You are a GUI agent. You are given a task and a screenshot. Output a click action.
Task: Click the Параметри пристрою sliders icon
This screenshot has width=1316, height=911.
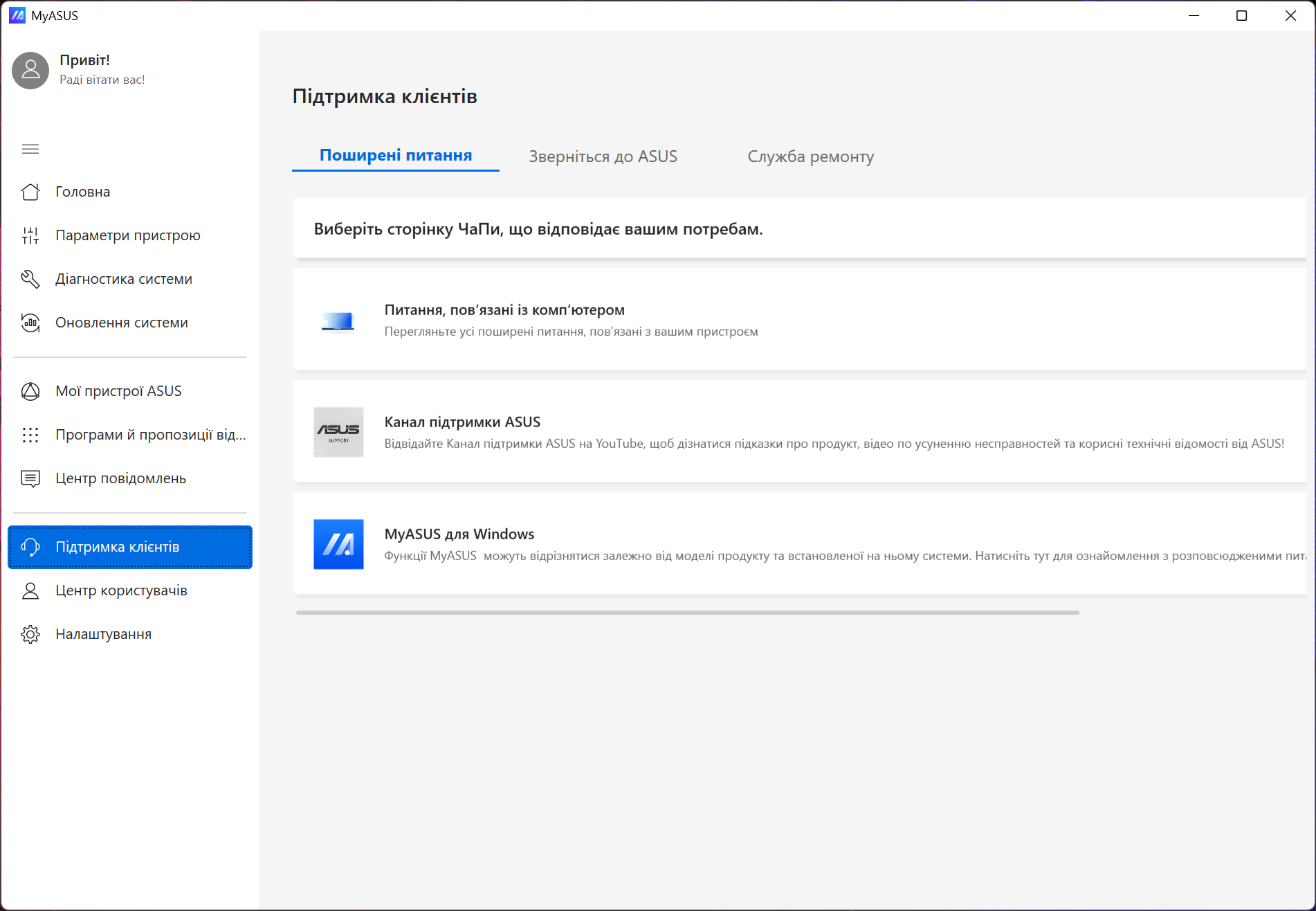click(30, 235)
